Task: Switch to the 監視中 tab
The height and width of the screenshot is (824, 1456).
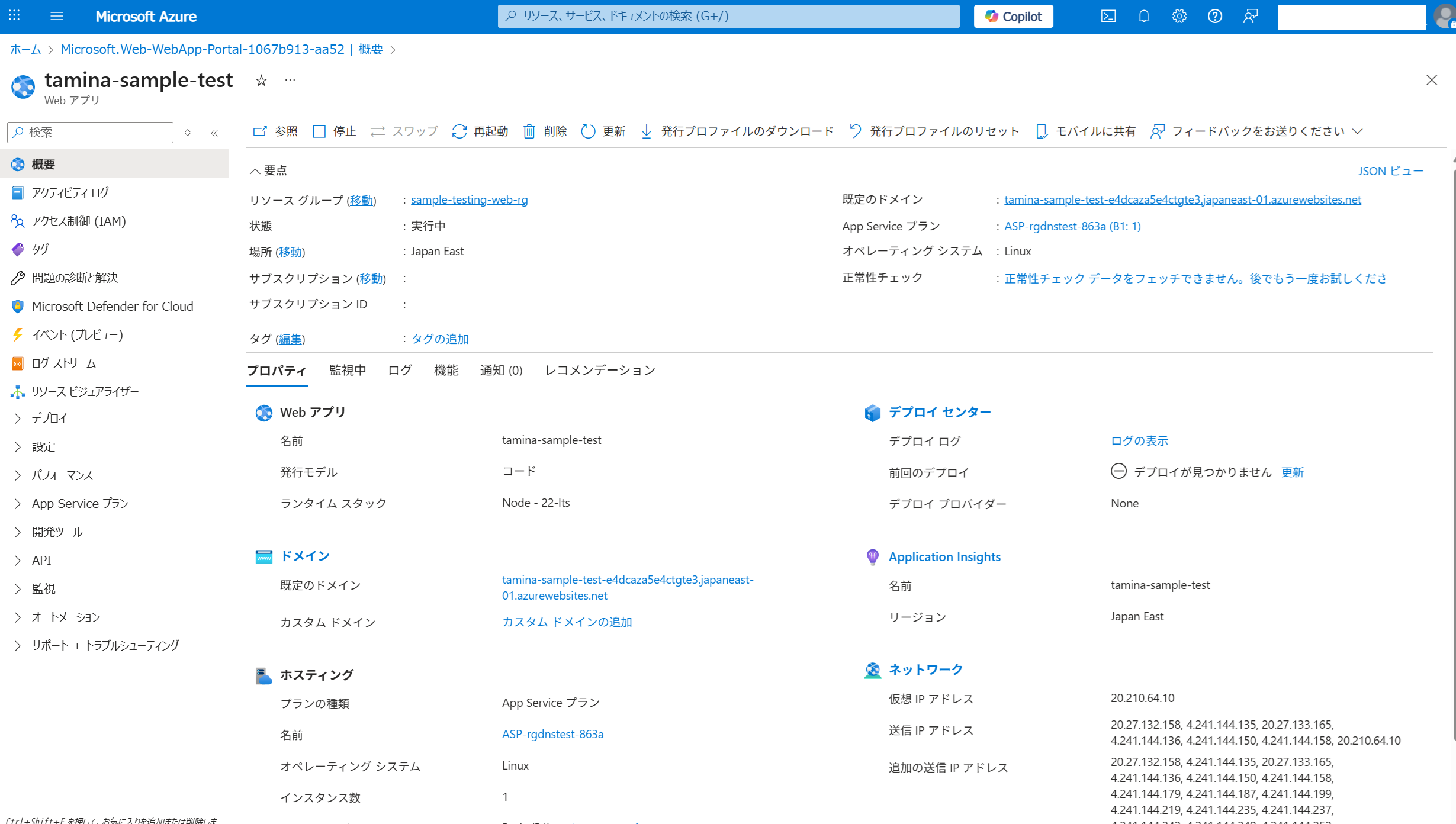Action: pos(348,371)
